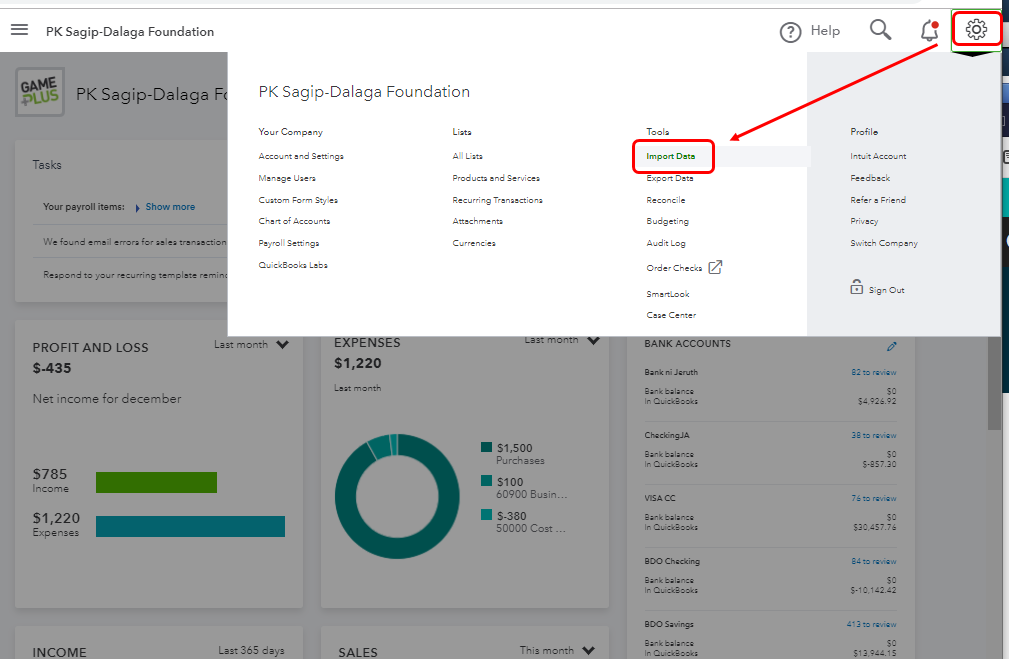Select Import Data in Tools menu
The width and height of the screenshot is (1009, 659).
670,156
